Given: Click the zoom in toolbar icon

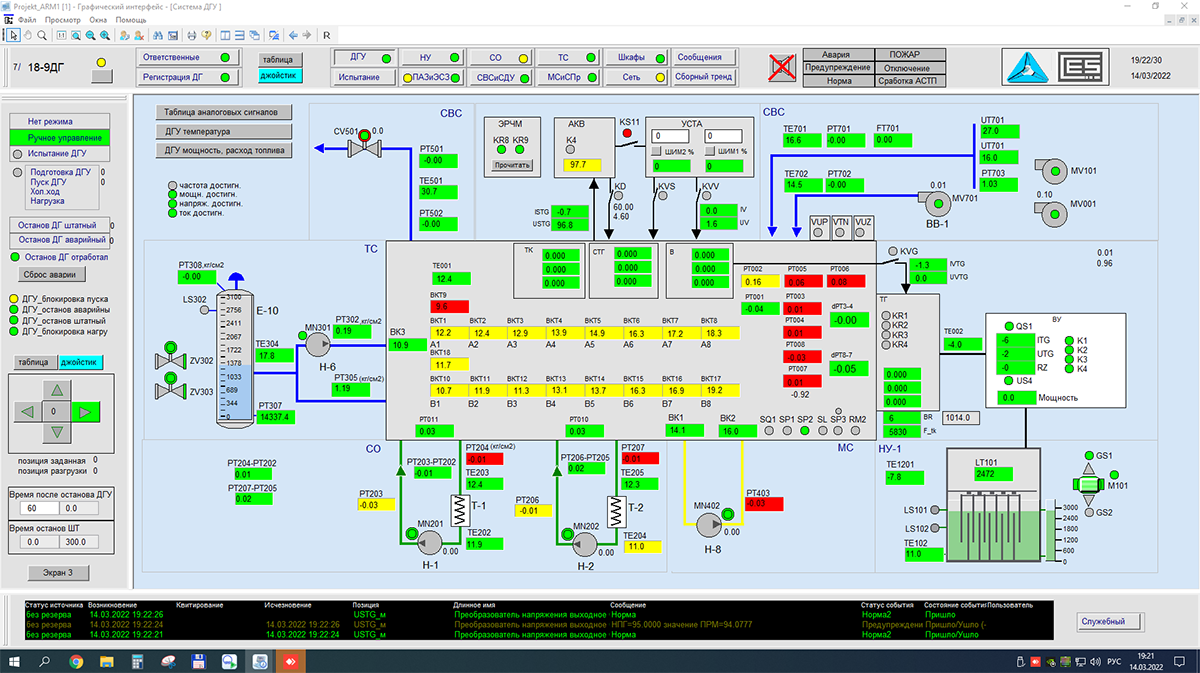Looking at the screenshot, I should point(105,36).
